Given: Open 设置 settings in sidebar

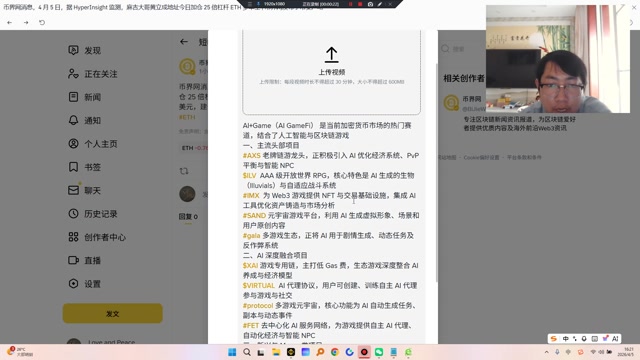Looking at the screenshot, I should [84, 284].
